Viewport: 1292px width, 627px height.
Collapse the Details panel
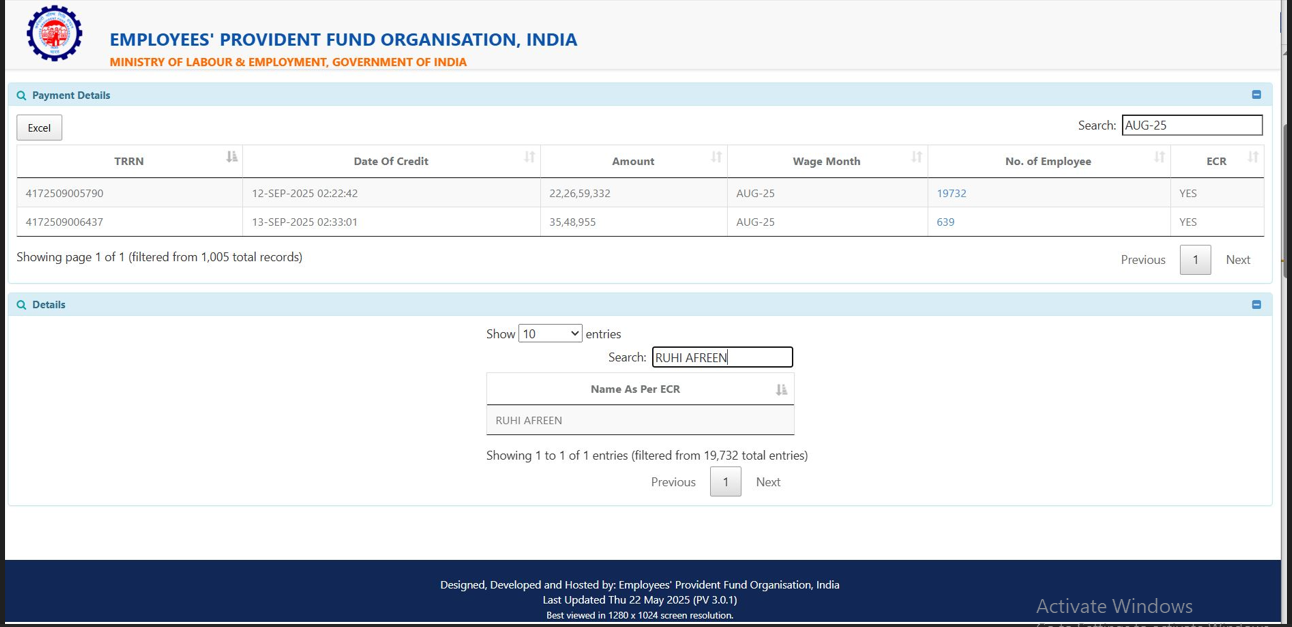tap(1256, 305)
